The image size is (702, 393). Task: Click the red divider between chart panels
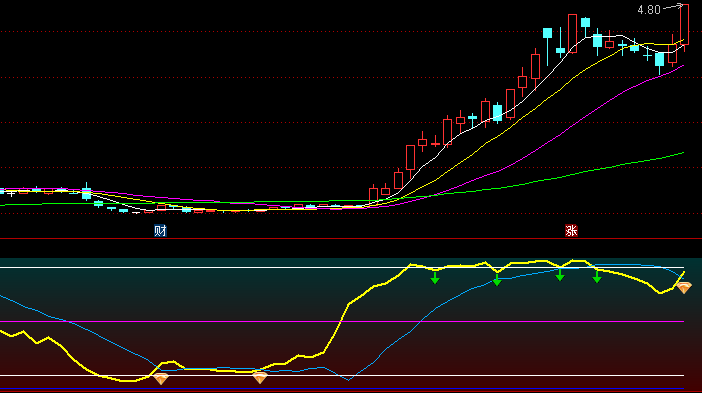coord(351,239)
